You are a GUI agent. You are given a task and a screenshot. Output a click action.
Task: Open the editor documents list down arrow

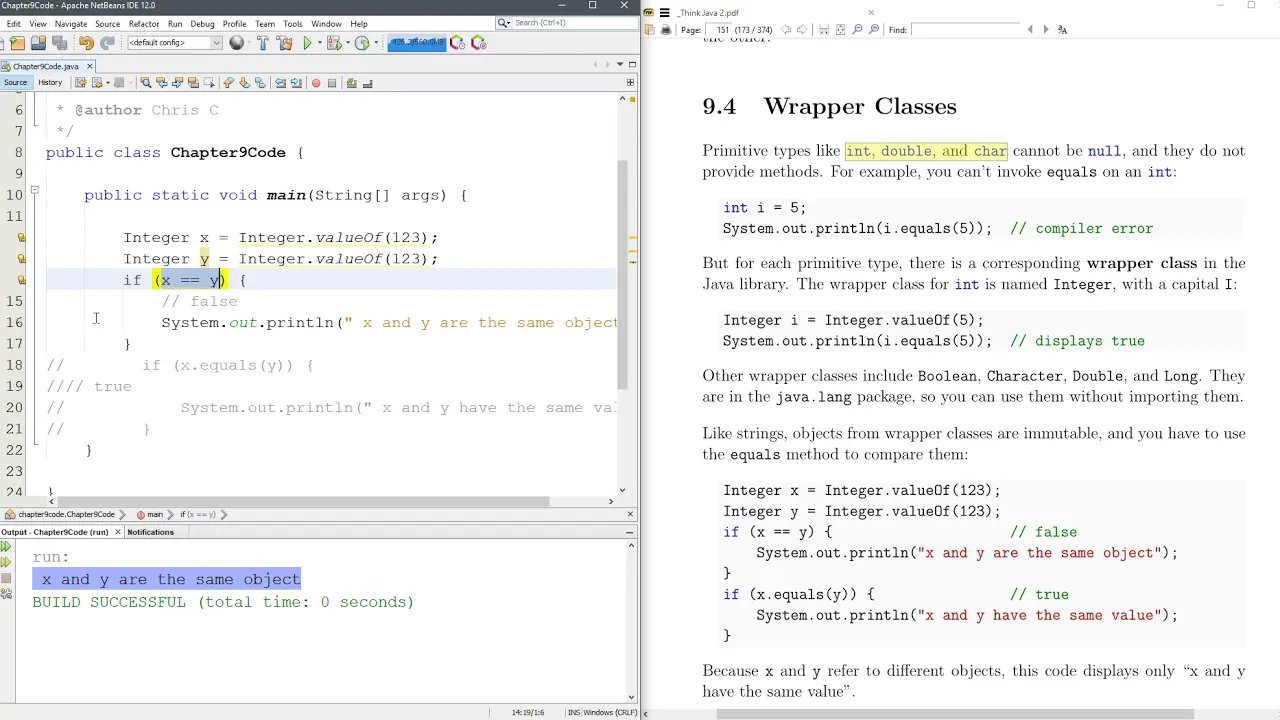pyautogui.click(x=619, y=65)
